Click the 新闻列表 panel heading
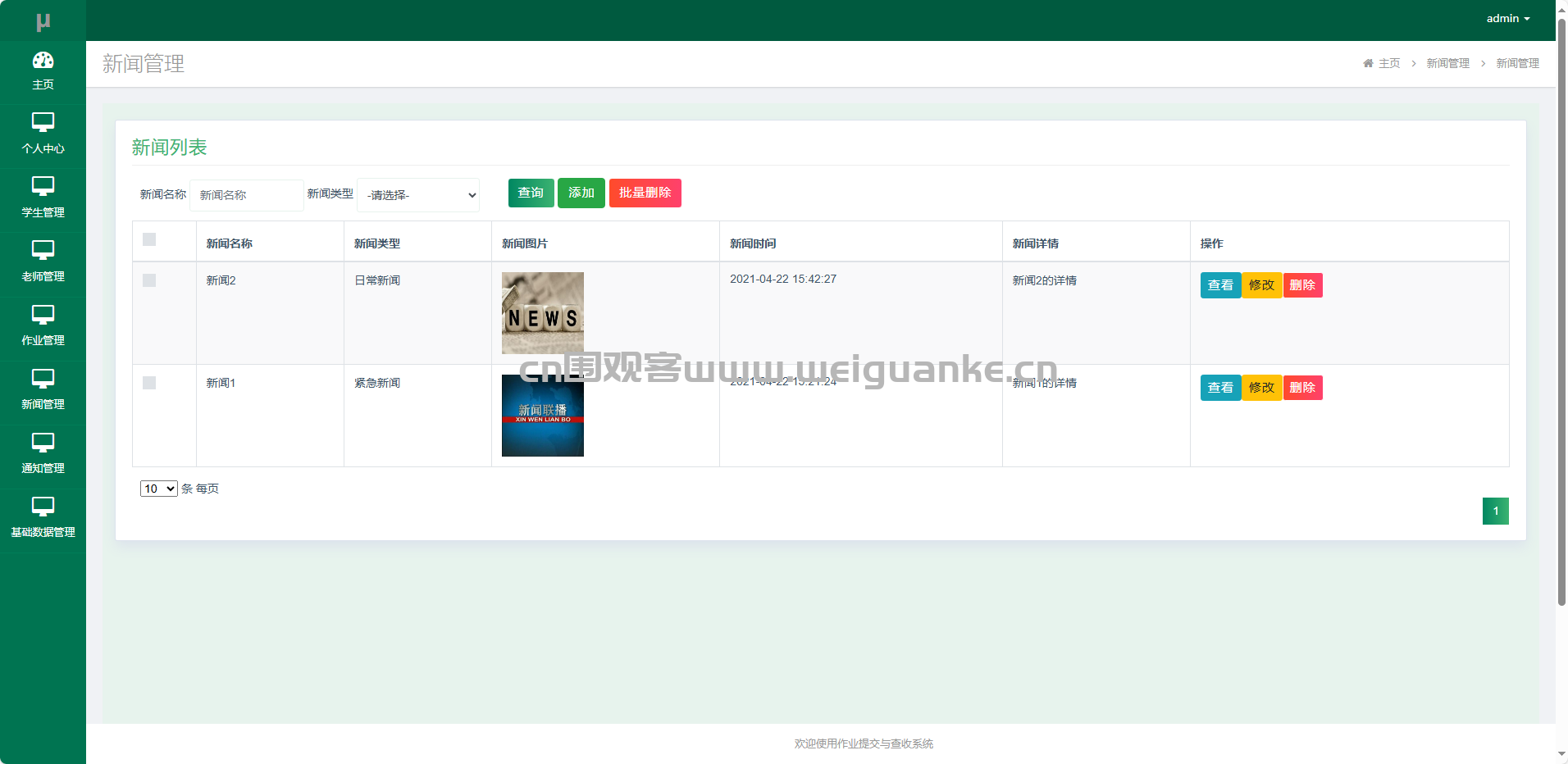The image size is (1568, 764). pos(170,147)
